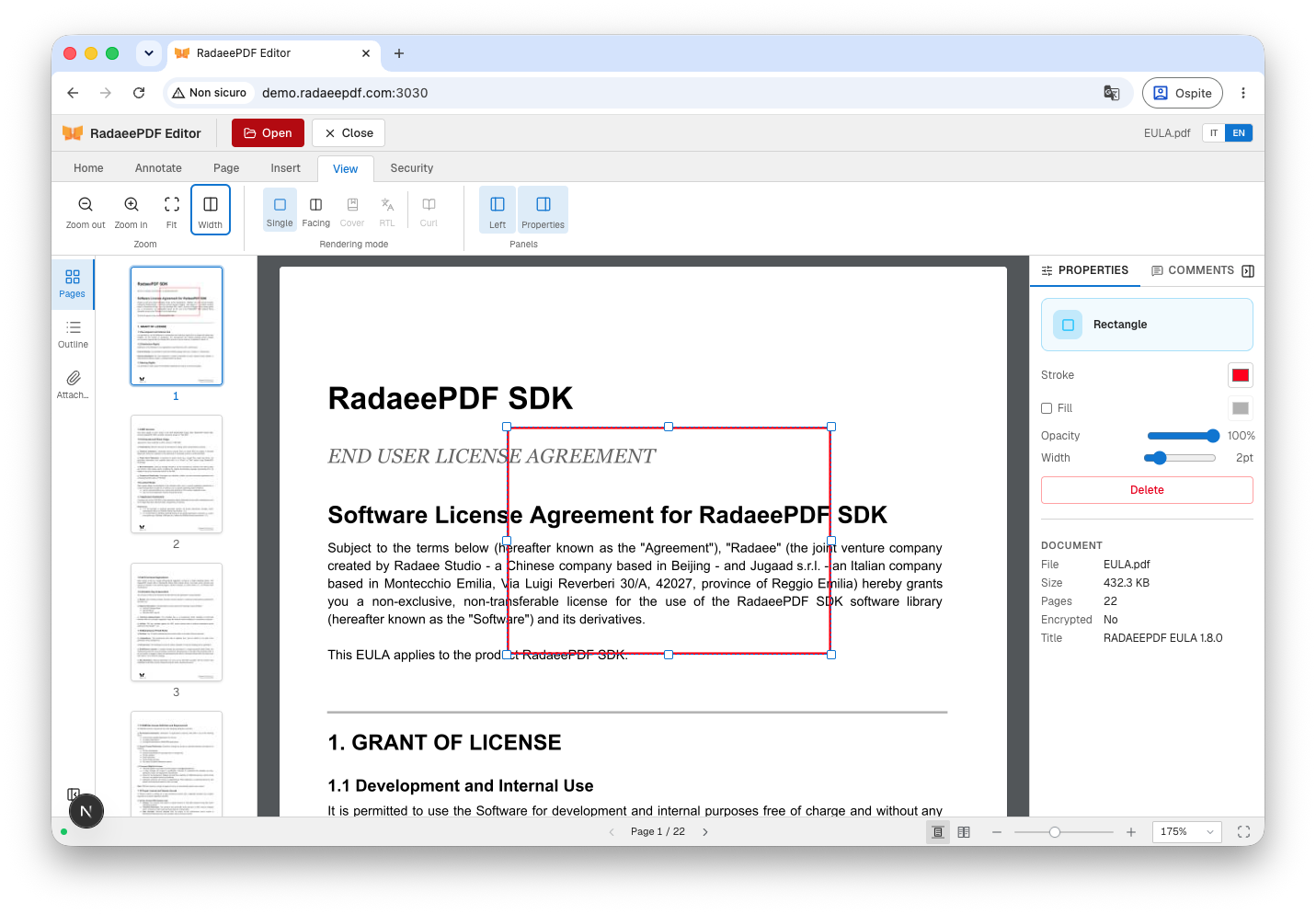Click the '1. GRANT OF LICENSE' heading
The width and height of the screenshot is (1316, 914).
pos(444,743)
